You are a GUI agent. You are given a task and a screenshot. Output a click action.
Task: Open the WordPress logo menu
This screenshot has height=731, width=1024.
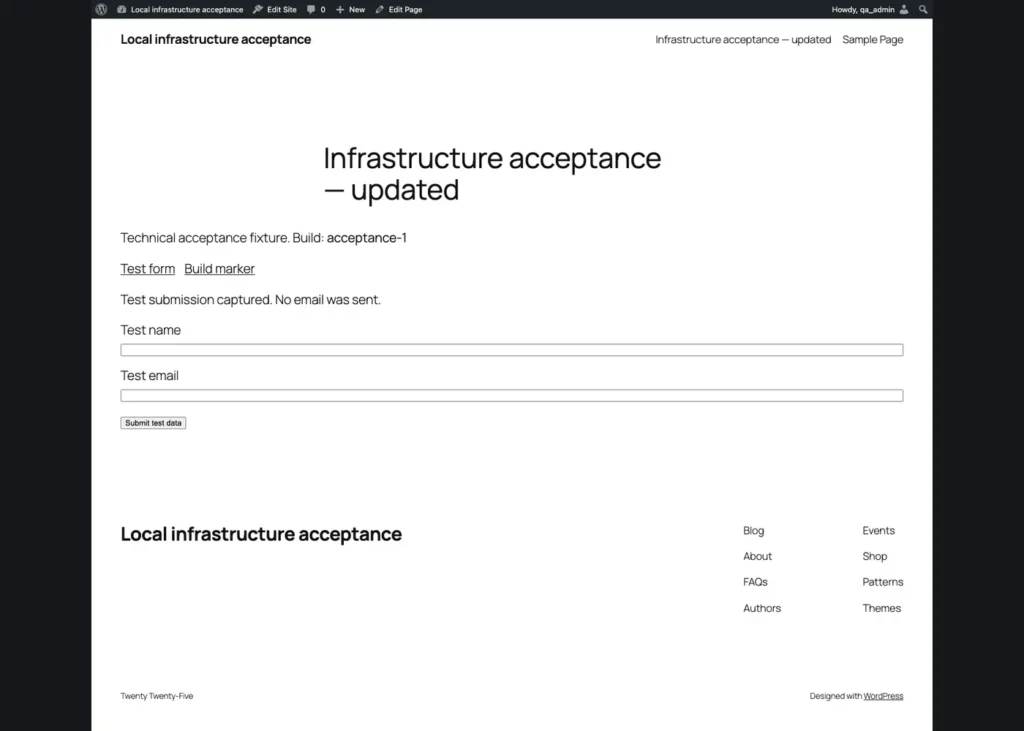point(101,9)
